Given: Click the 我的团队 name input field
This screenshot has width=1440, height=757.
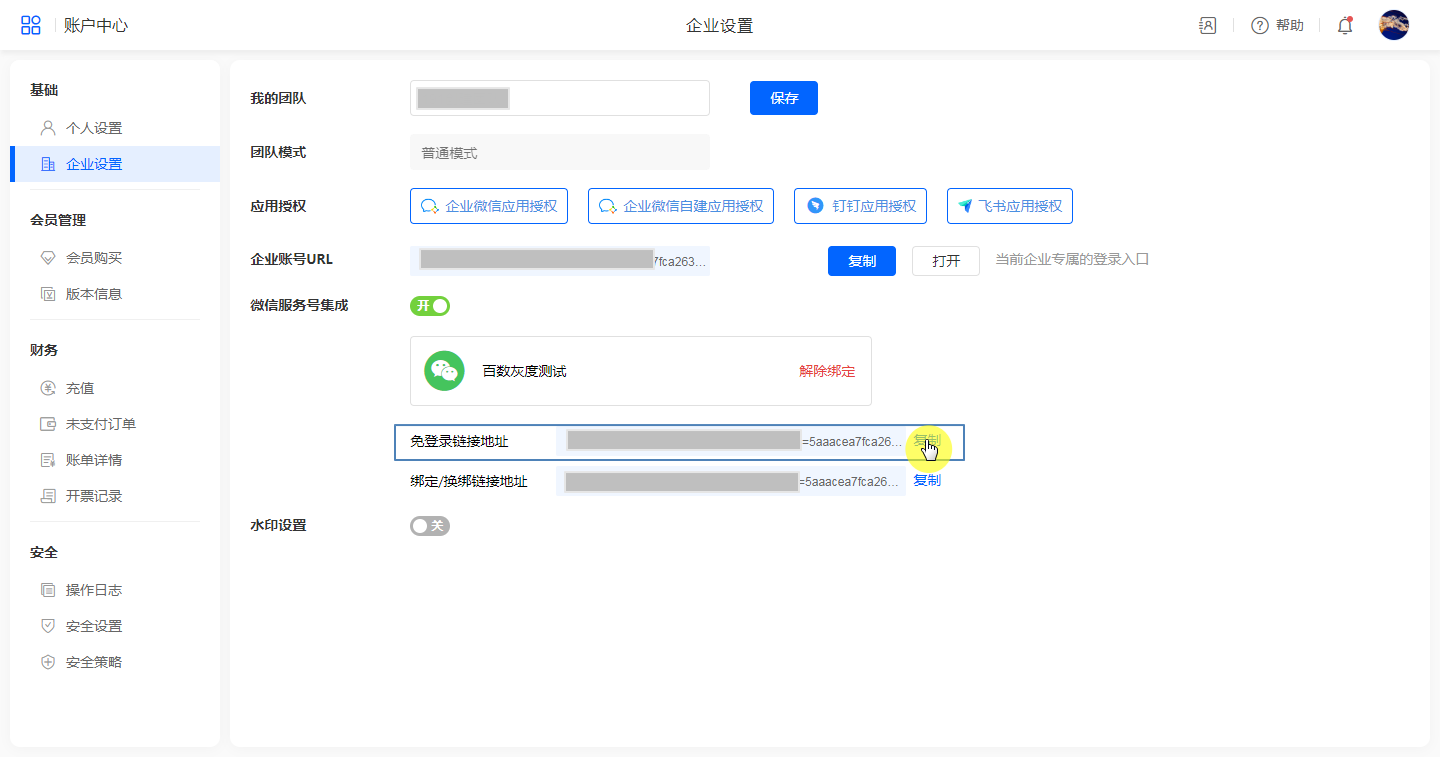Looking at the screenshot, I should click(600, 98).
